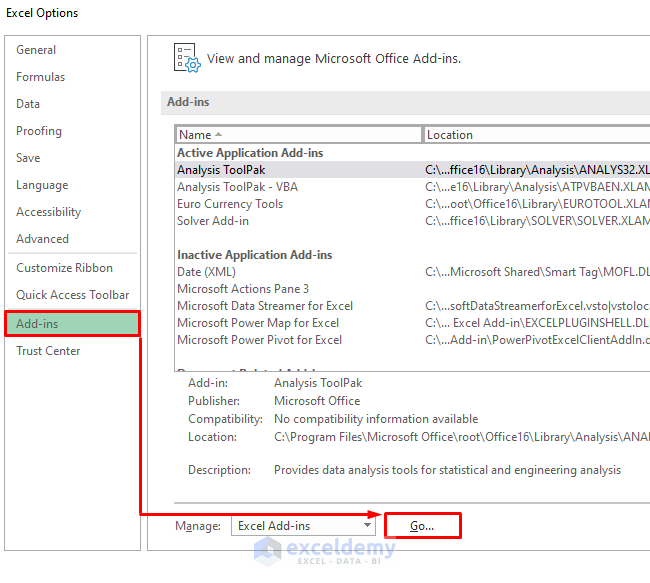Click the ATPVBAEN.XLAM location path

(537, 187)
